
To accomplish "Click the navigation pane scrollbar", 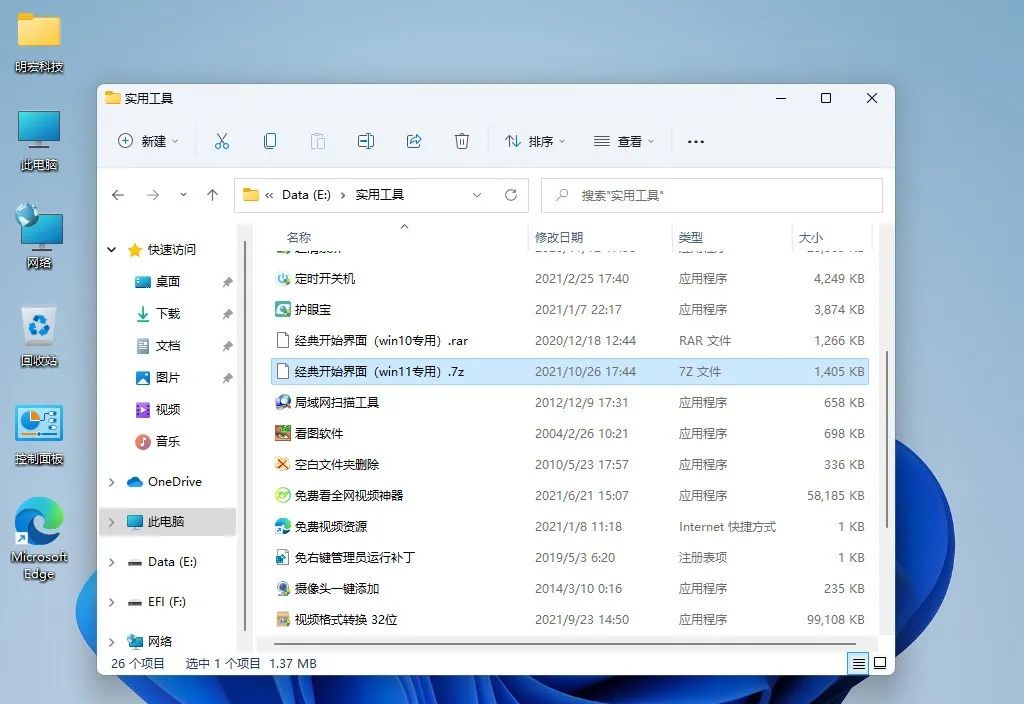I will [245, 436].
